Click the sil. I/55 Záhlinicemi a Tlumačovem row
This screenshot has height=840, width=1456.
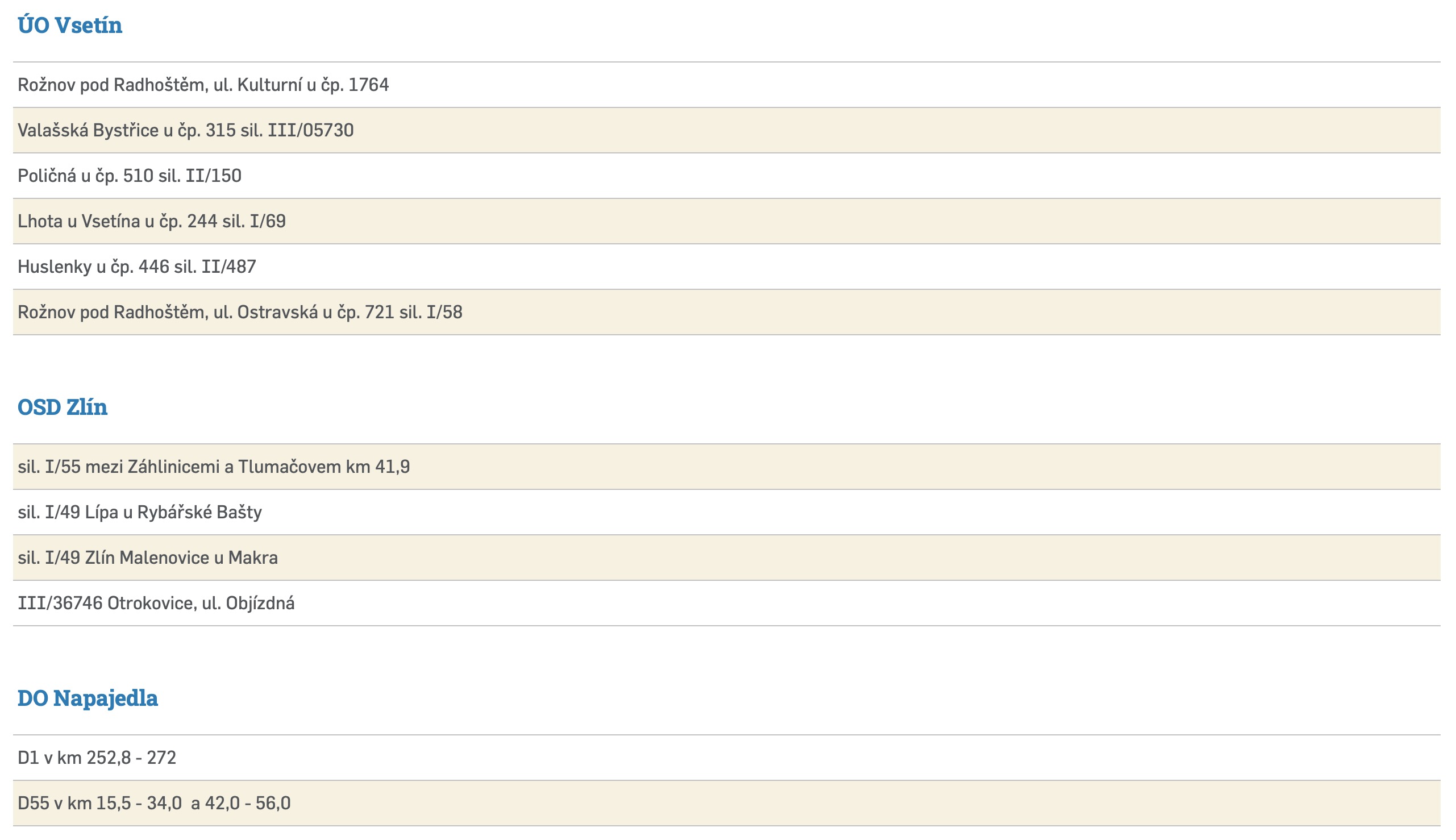click(x=214, y=467)
